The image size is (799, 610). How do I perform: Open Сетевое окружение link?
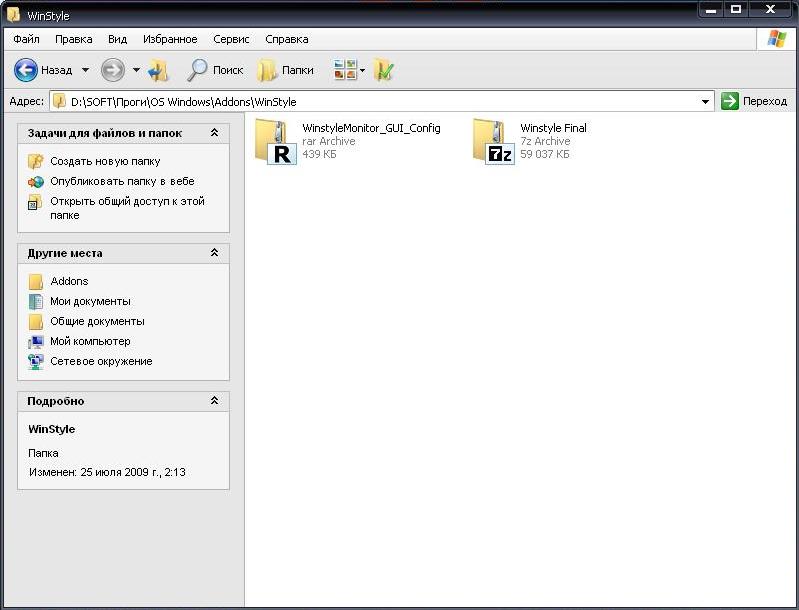tap(101, 361)
